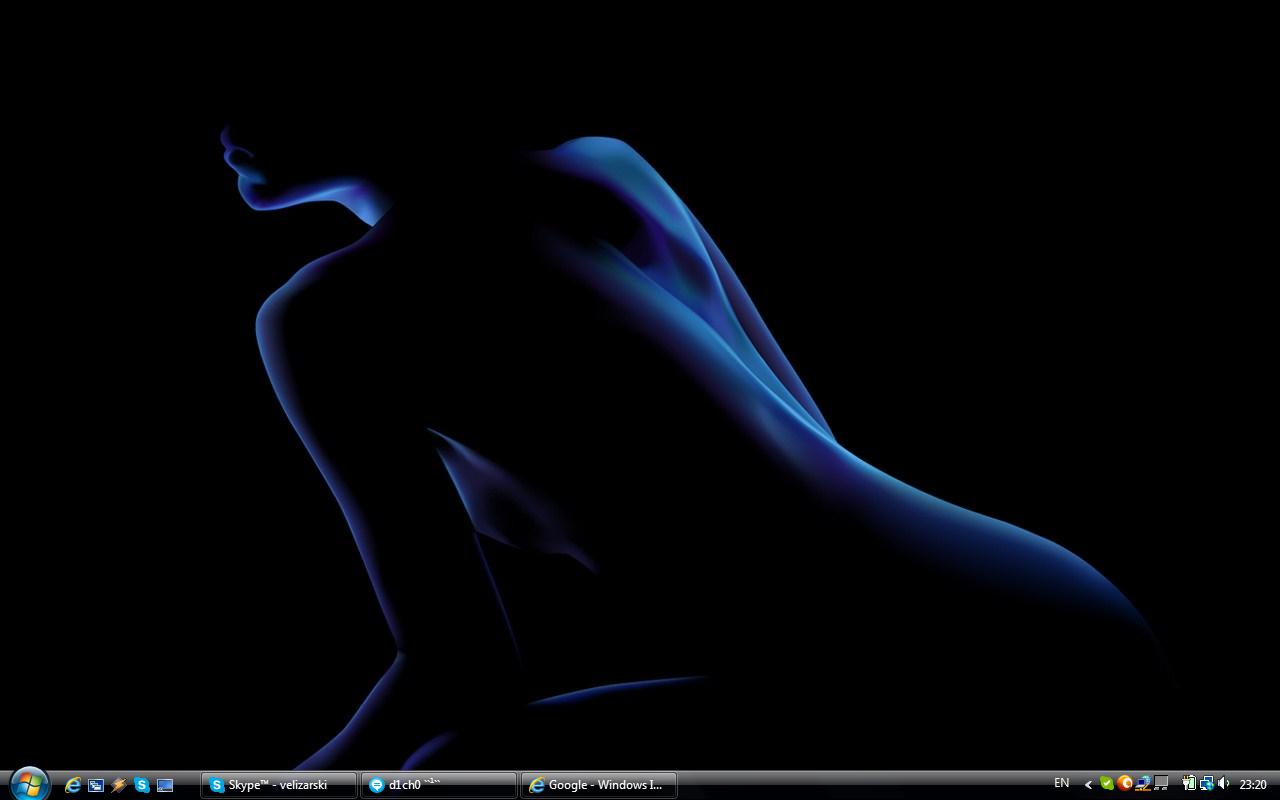Click the green Skype status tray icon
1280x800 pixels.
click(1106, 784)
